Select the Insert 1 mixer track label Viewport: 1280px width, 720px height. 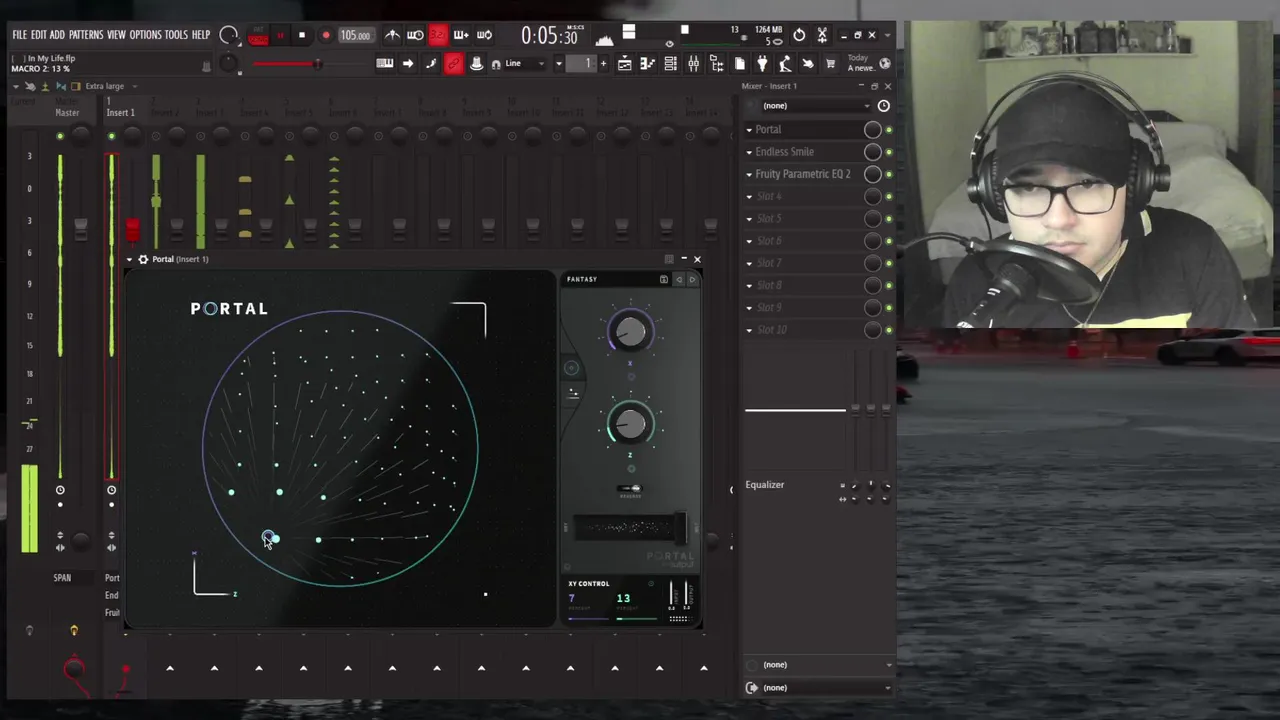pyautogui.click(x=120, y=112)
